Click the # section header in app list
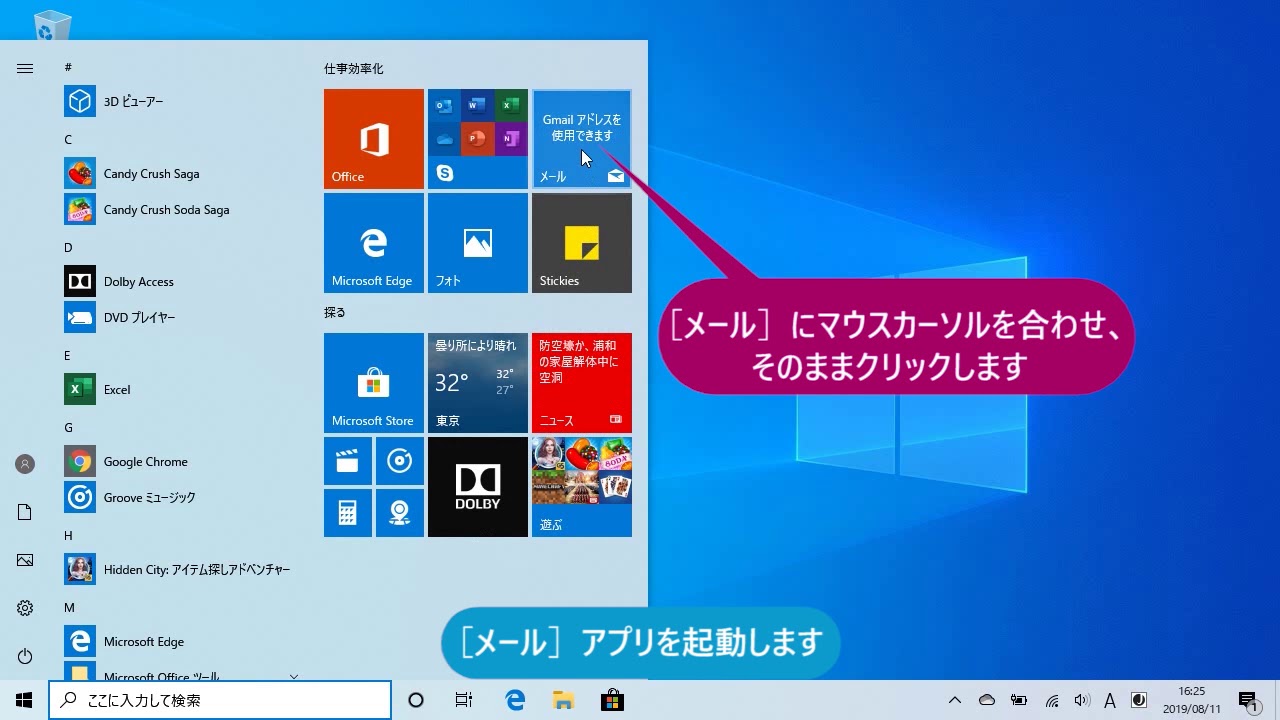The image size is (1280, 720). (68, 68)
